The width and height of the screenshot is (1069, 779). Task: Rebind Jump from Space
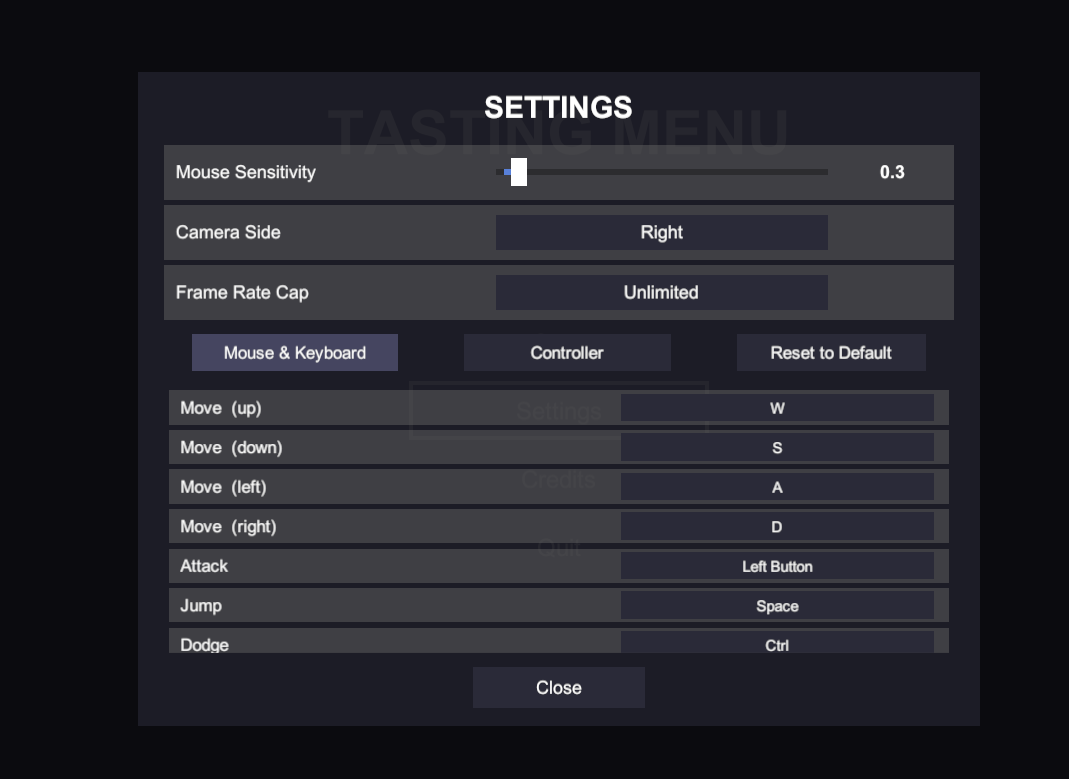coord(777,606)
